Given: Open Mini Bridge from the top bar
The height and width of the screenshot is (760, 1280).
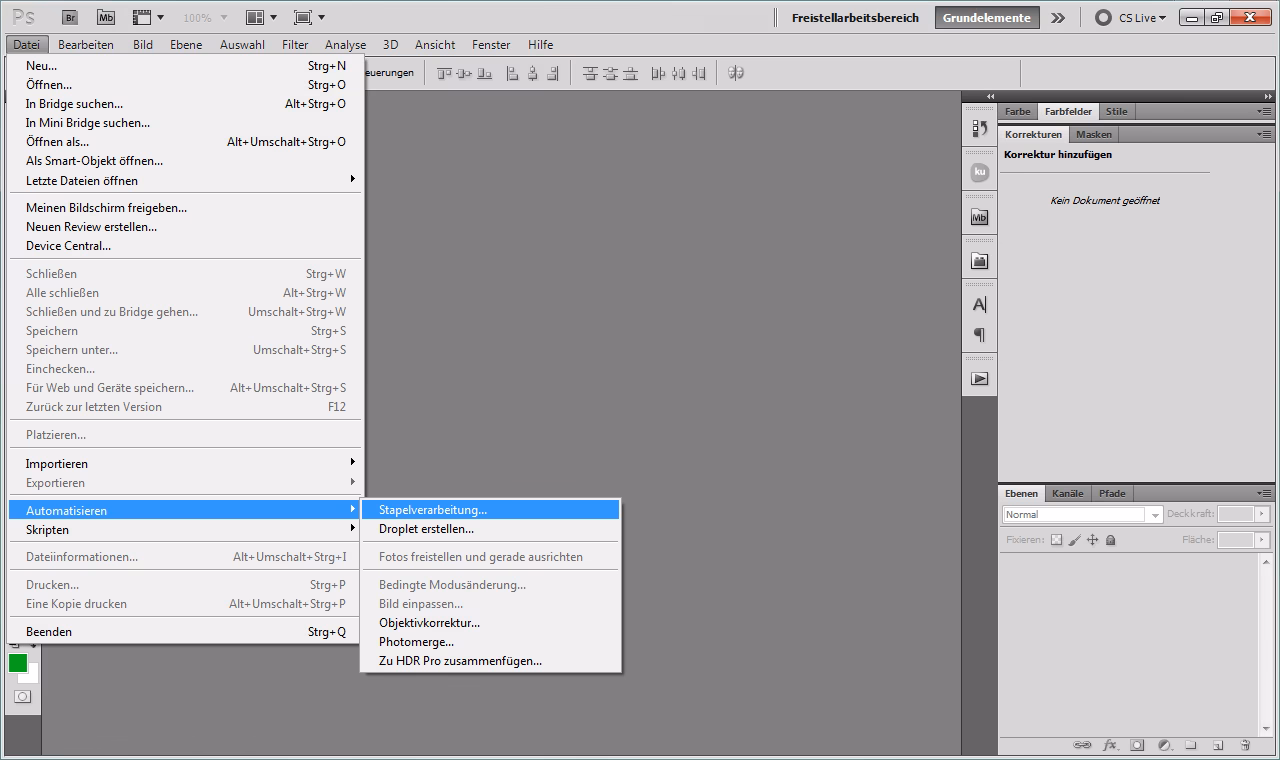Looking at the screenshot, I should tap(105, 17).
